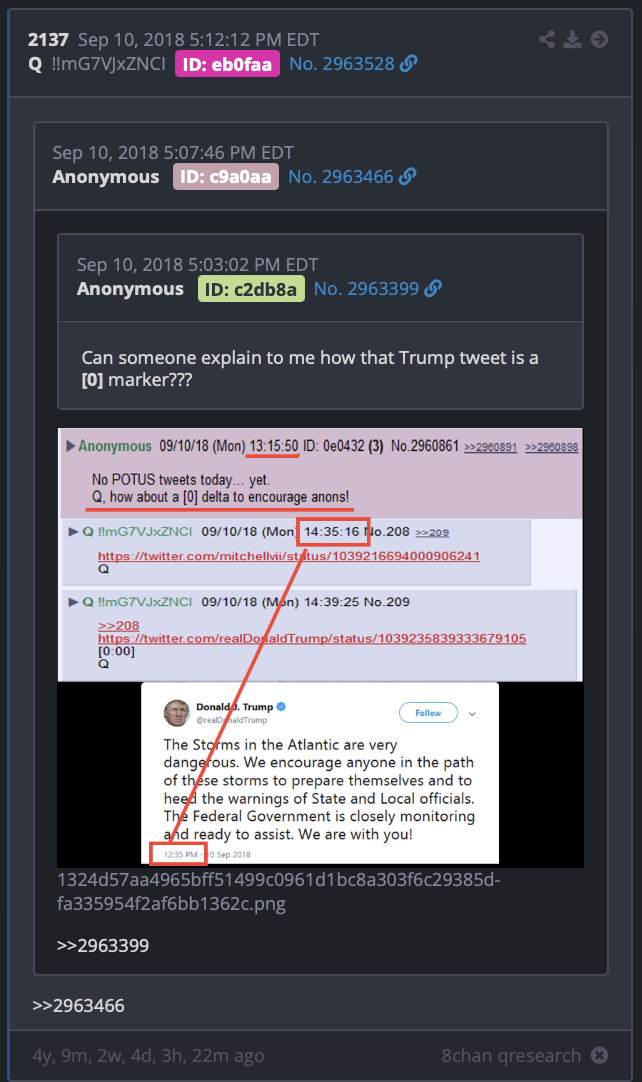Click the >>2963399 reply reference

point(103,945)
